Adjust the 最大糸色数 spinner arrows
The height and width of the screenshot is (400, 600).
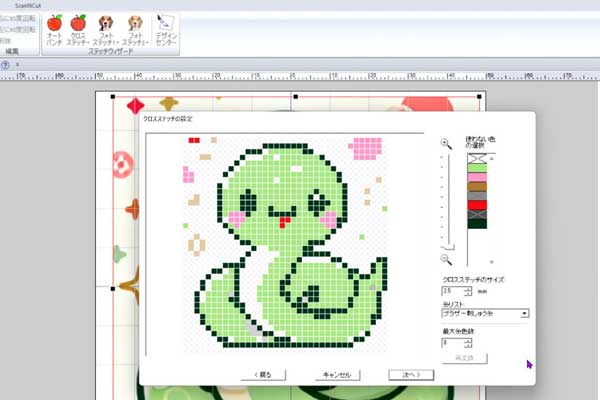468,342
